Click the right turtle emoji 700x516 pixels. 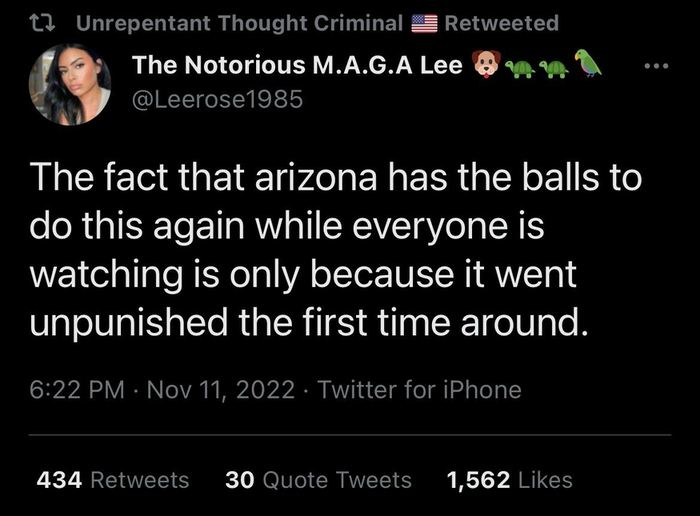[x=553, y=68]
